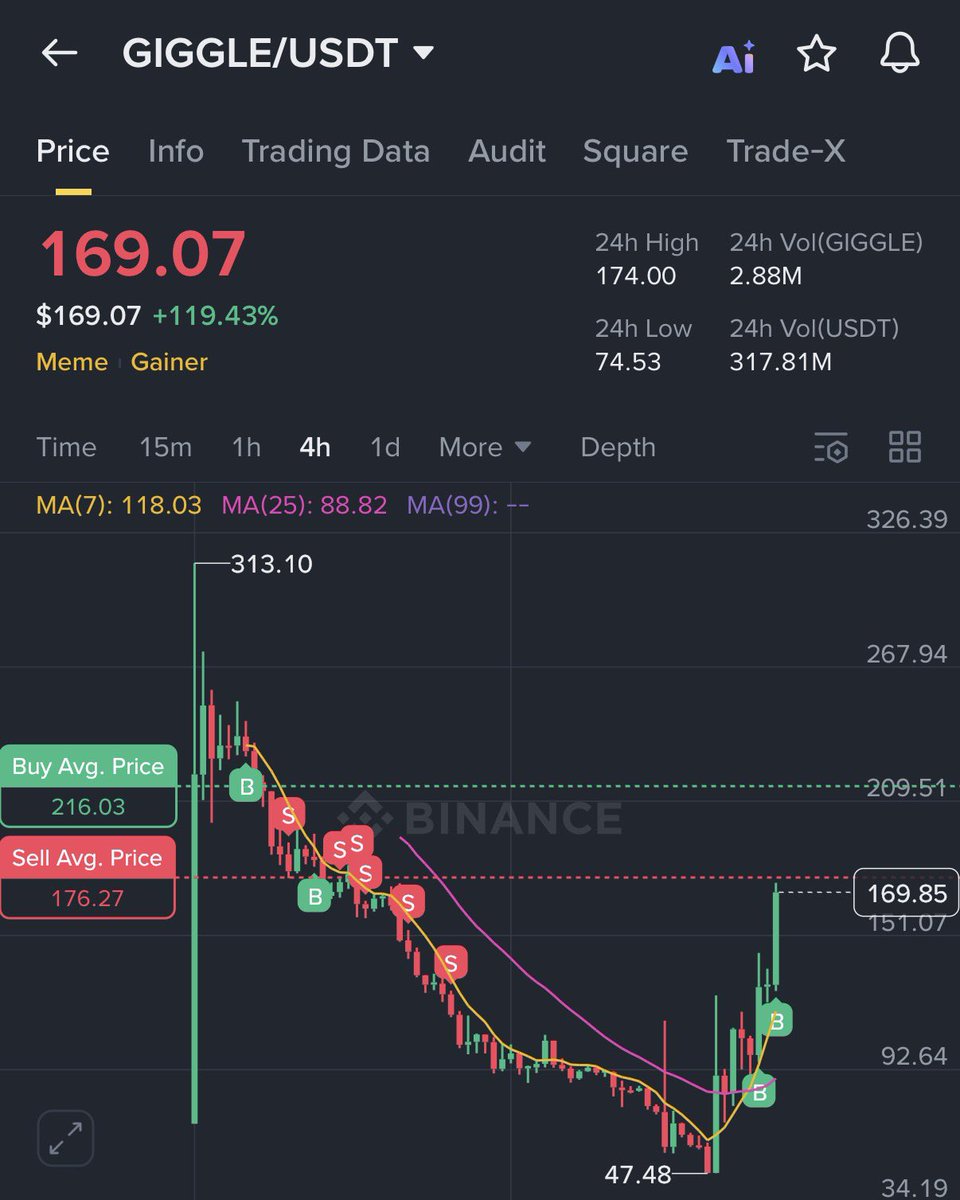Select the 1d chart interval
The width and height of the screenshot is (960, 1200).
(x=385, y=447)
